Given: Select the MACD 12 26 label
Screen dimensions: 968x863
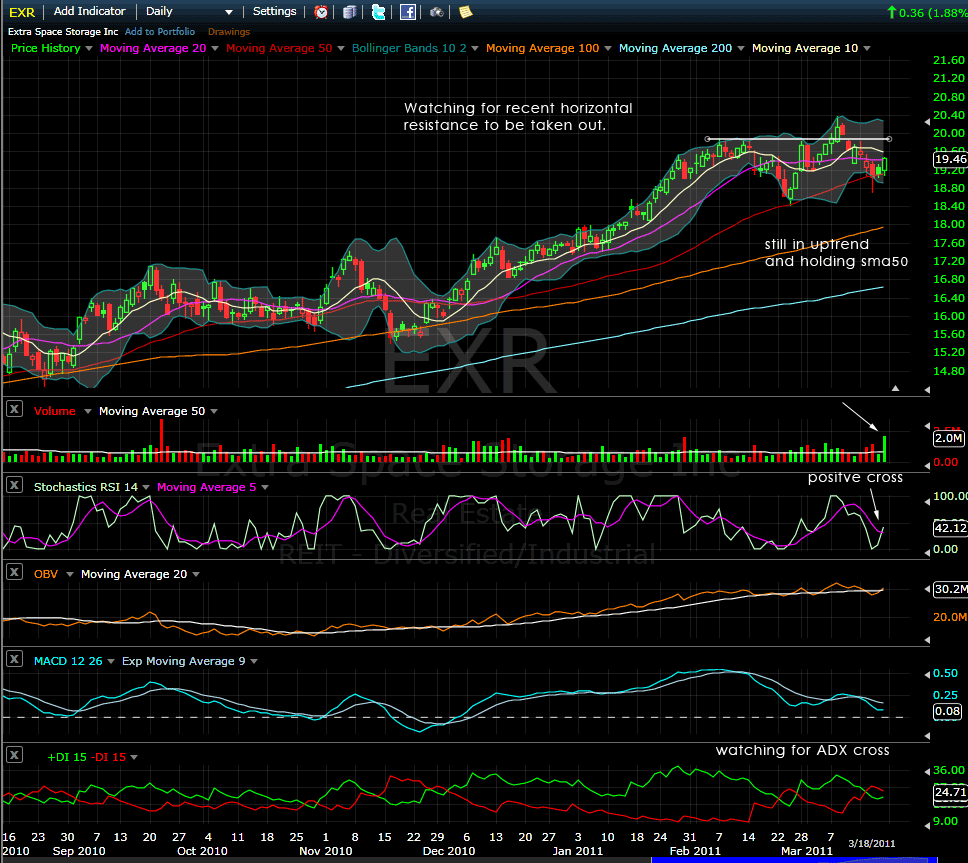Looking at the screenshot, I should click(68, 661).
